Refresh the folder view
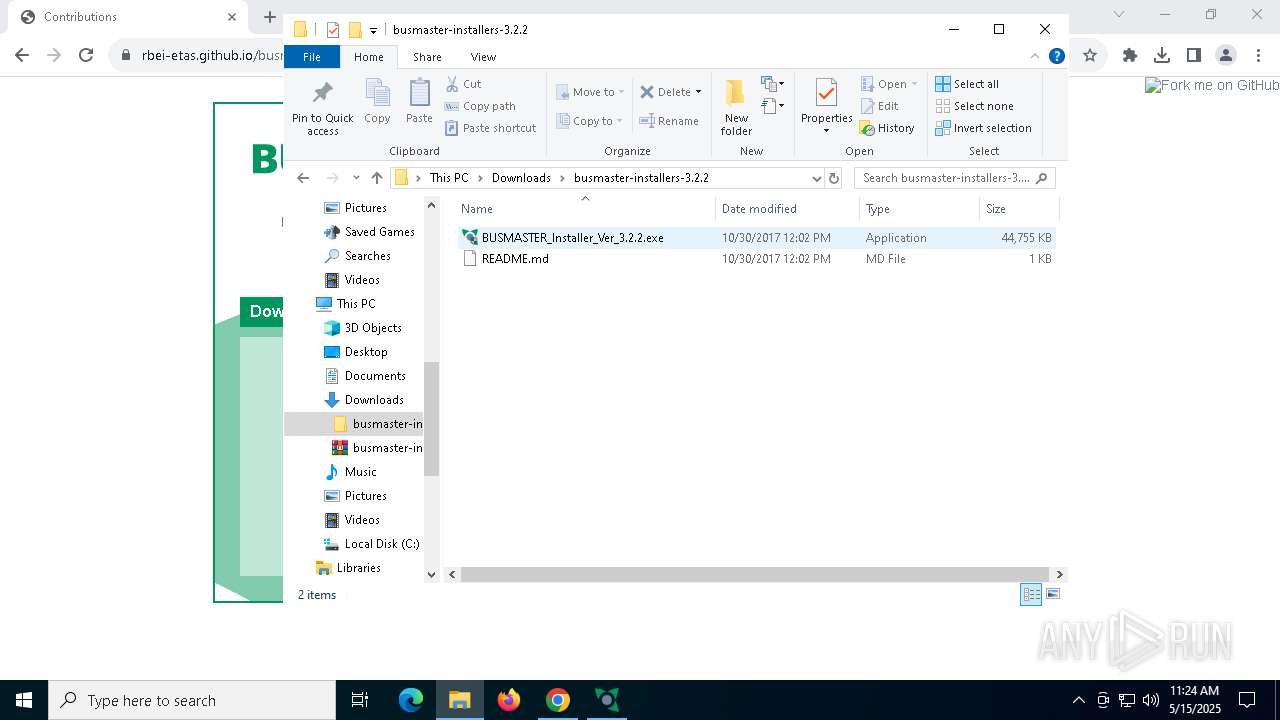 coord(835,178)
